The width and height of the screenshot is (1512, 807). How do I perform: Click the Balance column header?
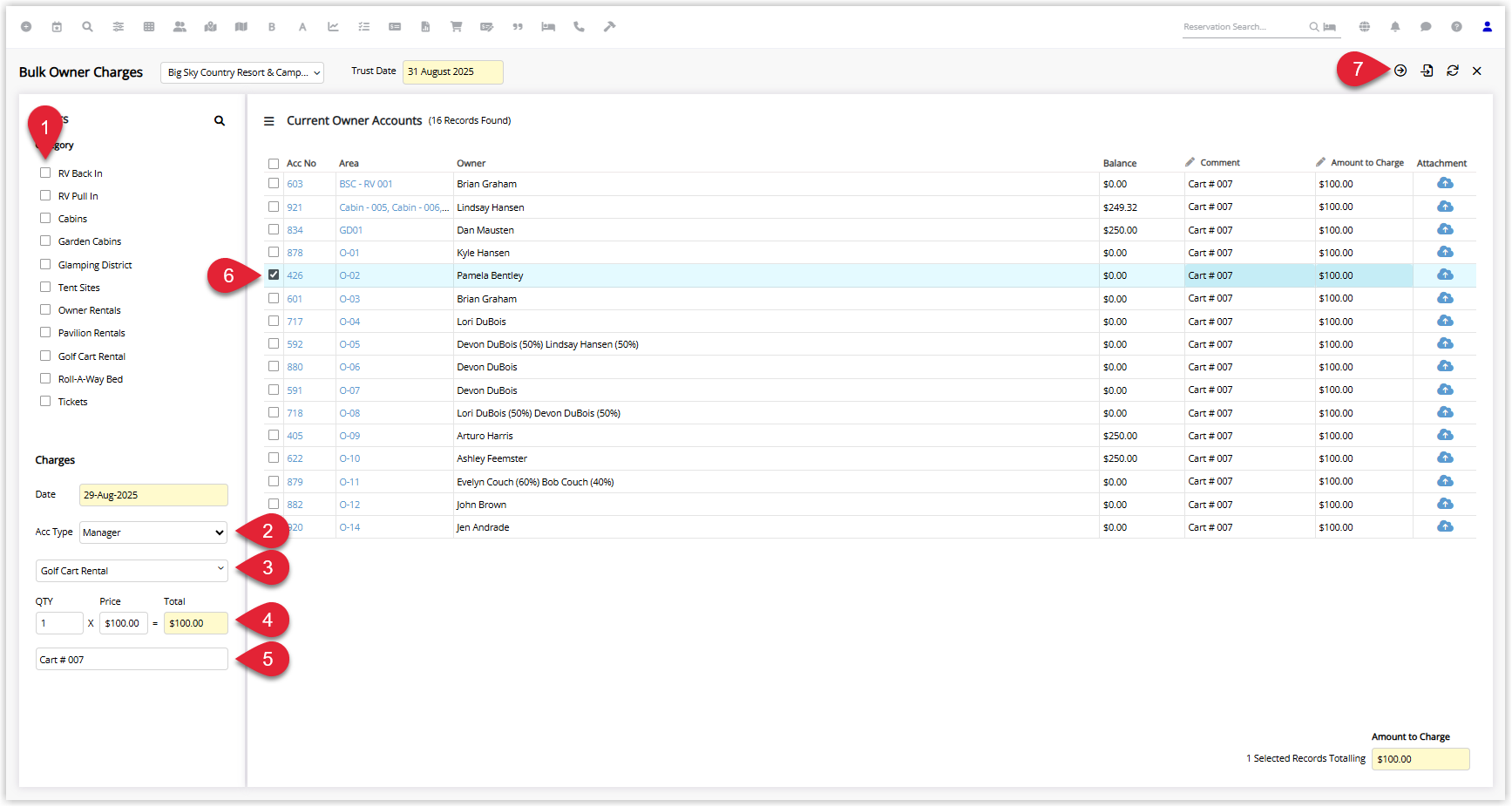pyautogui.click(x=1120, y=163)
